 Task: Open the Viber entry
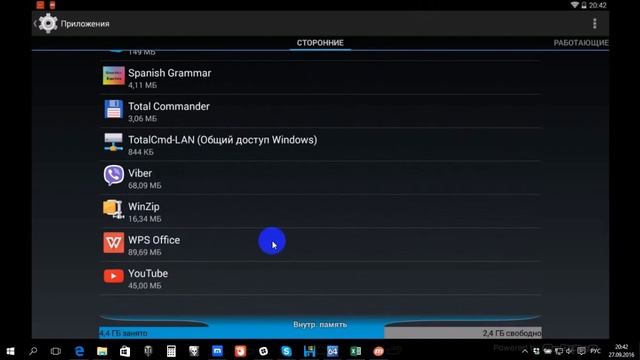320,178
